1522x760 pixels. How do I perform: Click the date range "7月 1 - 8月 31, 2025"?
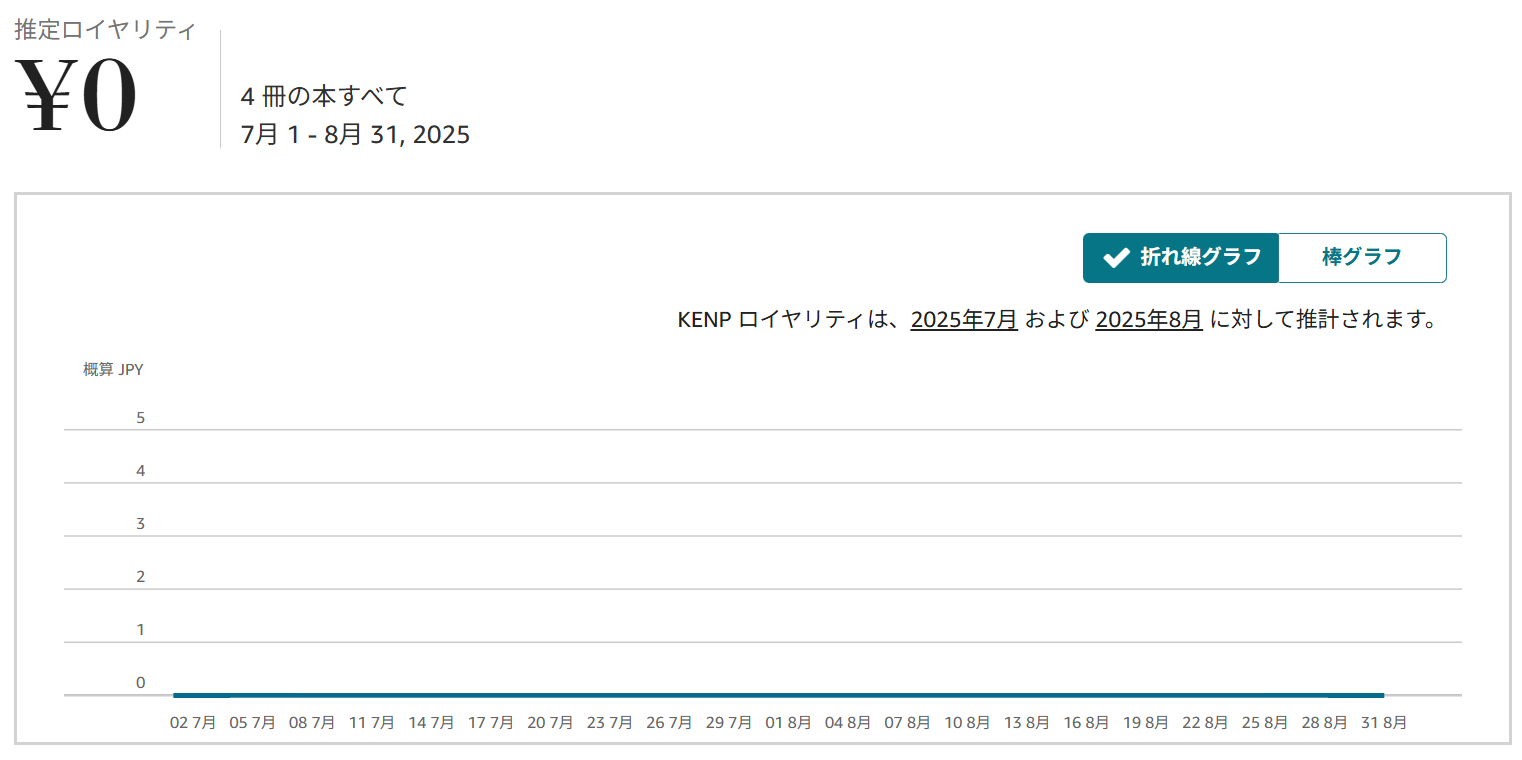[x=355, y=134]
